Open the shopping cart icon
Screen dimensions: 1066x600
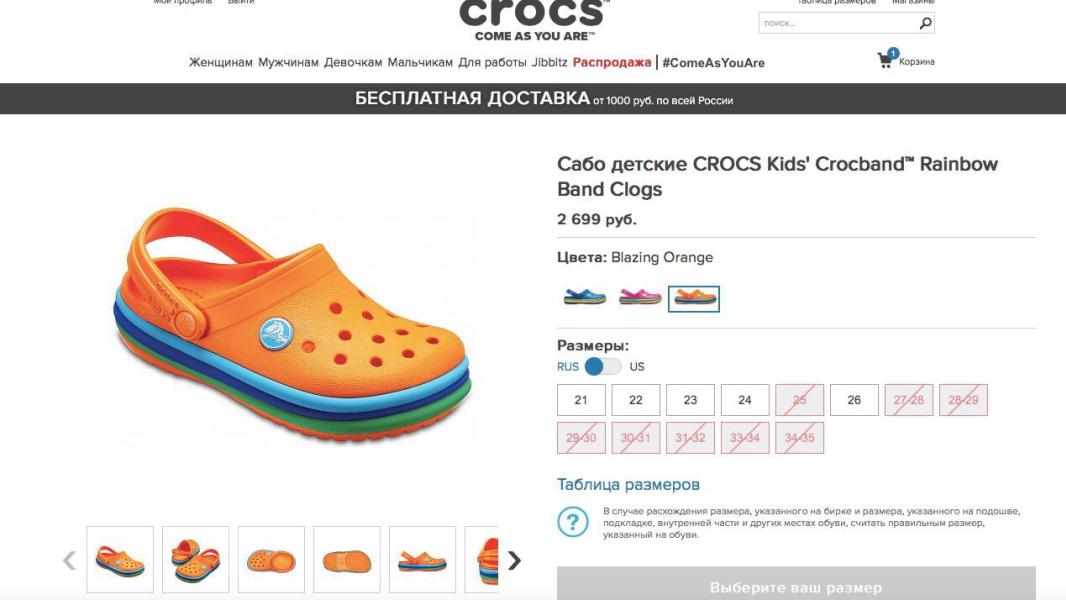[x=885, y=60]
